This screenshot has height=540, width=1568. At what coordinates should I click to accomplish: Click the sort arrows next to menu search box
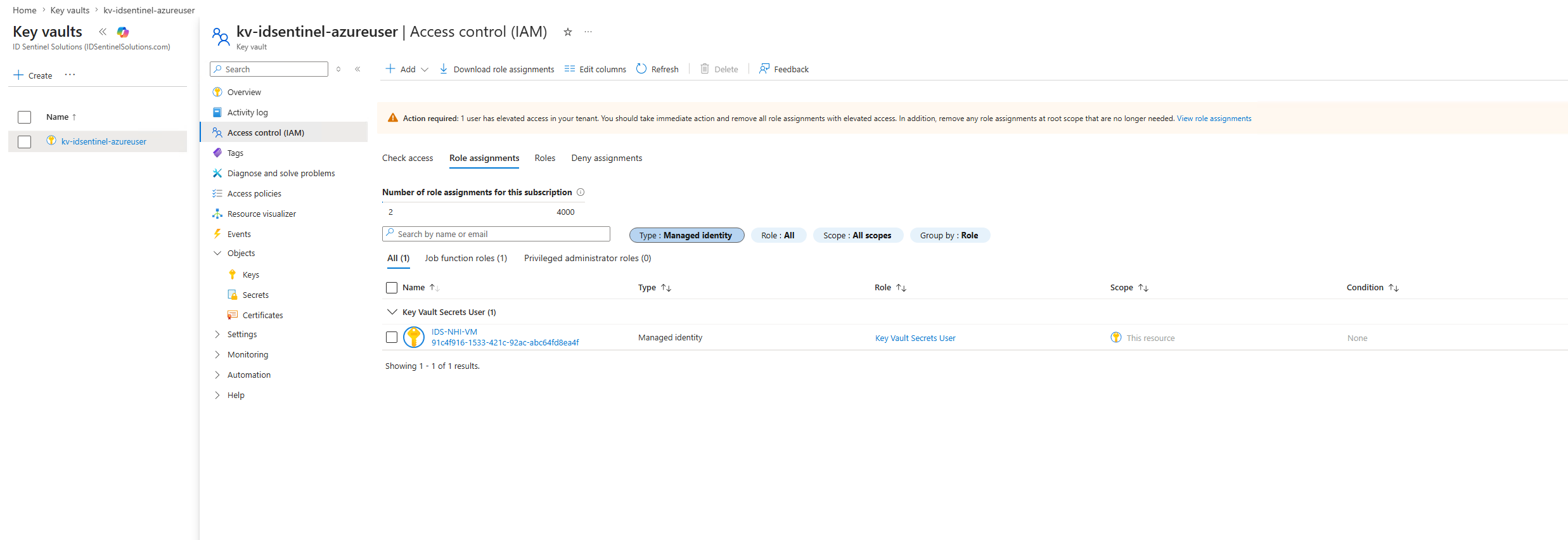pos(338,69)
